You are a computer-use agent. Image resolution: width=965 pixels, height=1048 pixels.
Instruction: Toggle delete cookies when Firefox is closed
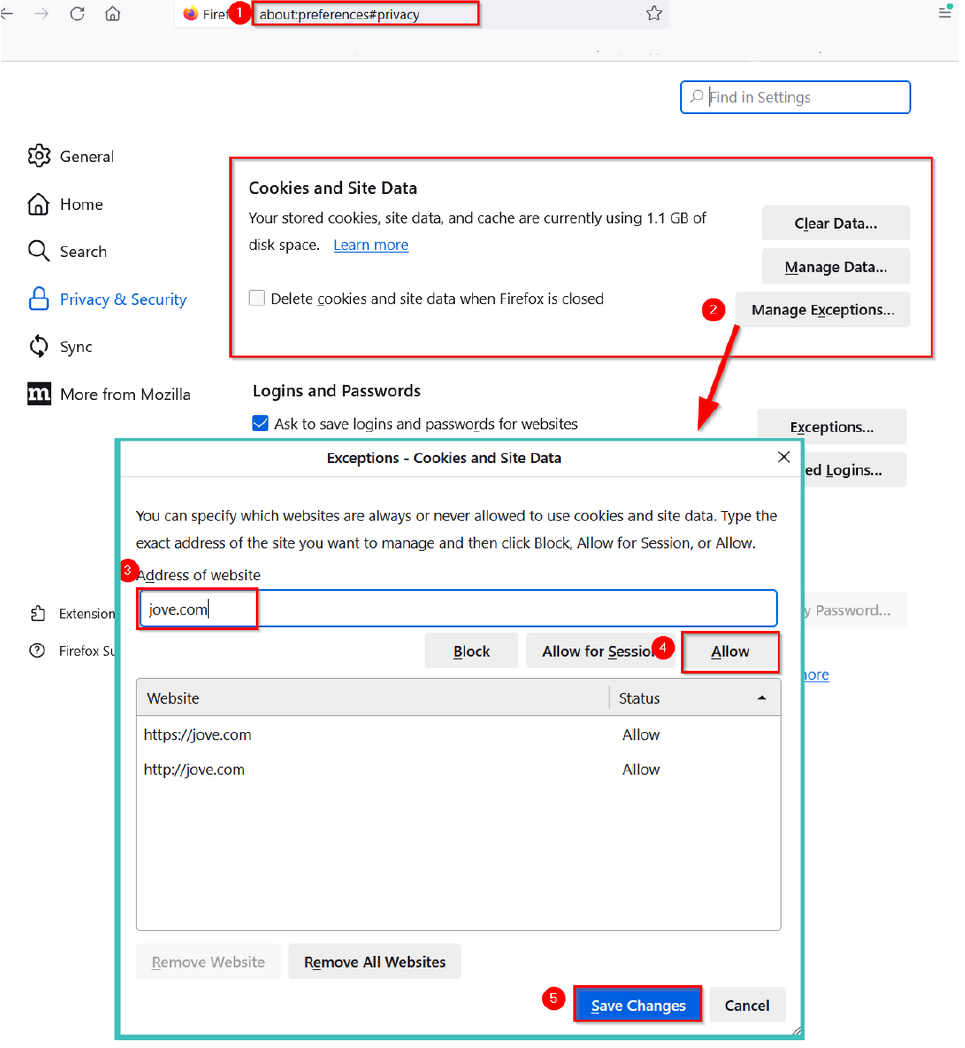(x=257, y=298)
